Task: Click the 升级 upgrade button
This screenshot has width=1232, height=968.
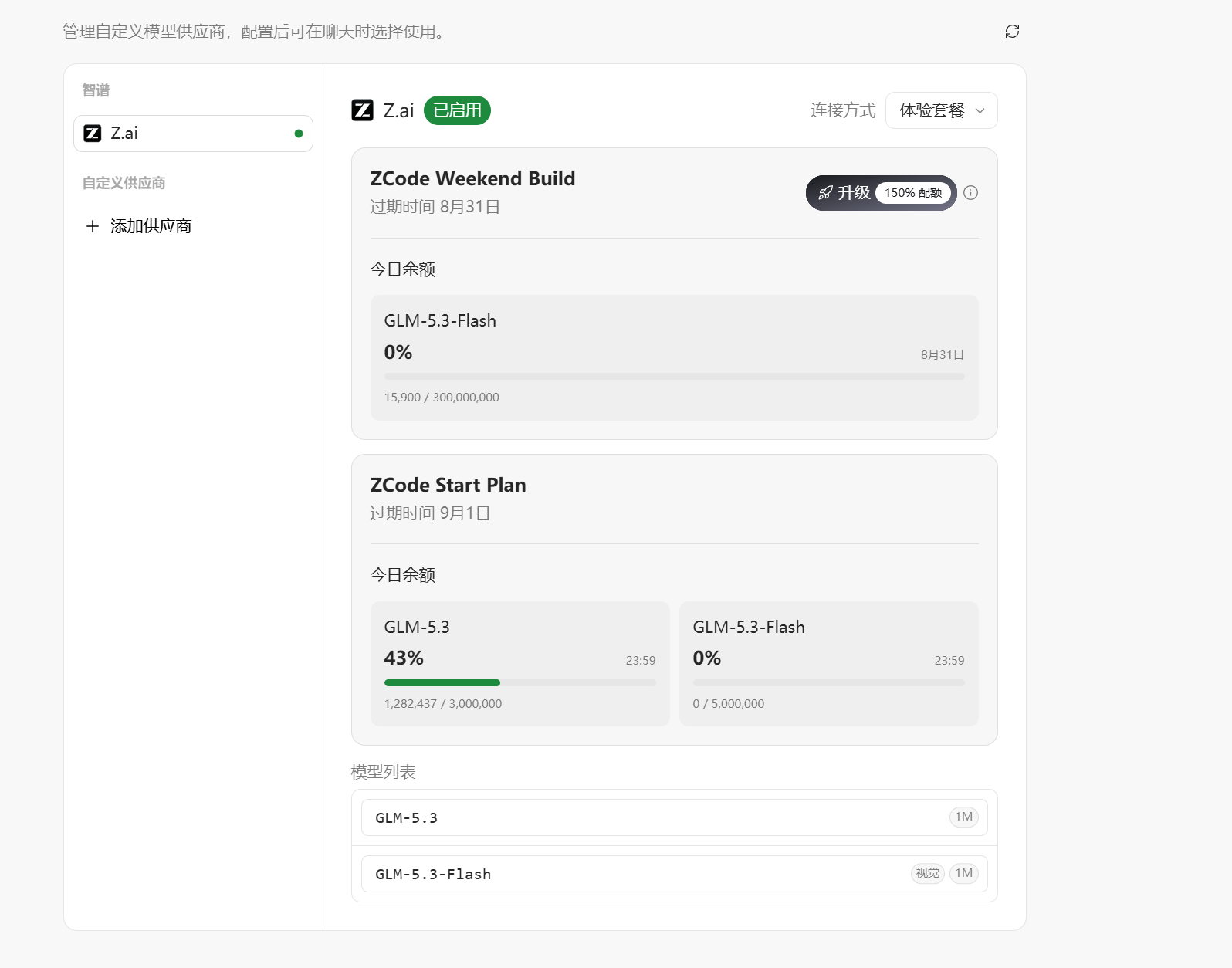Action: coord(881,193)
